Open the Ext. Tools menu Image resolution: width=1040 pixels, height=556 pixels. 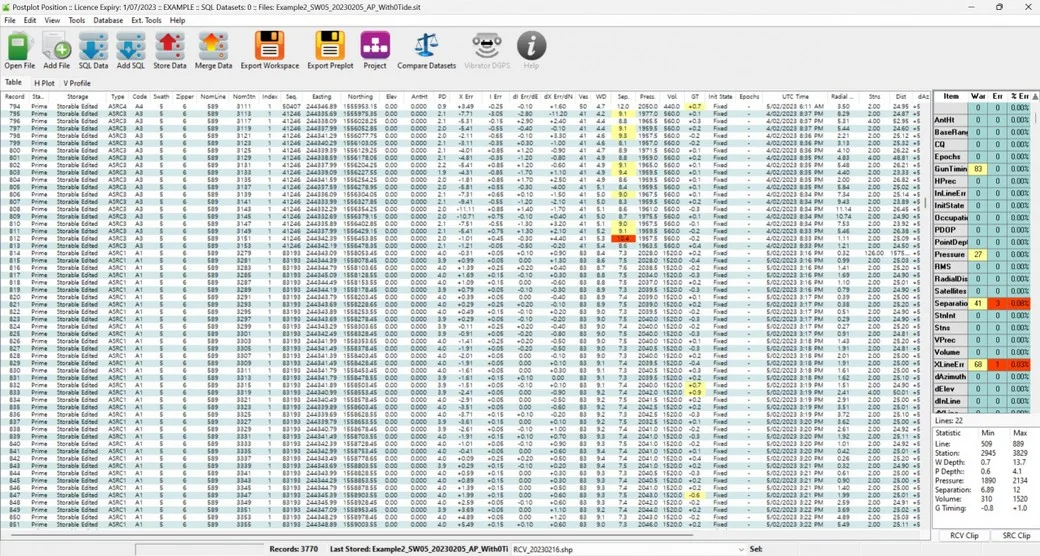[x=146, y=20]
